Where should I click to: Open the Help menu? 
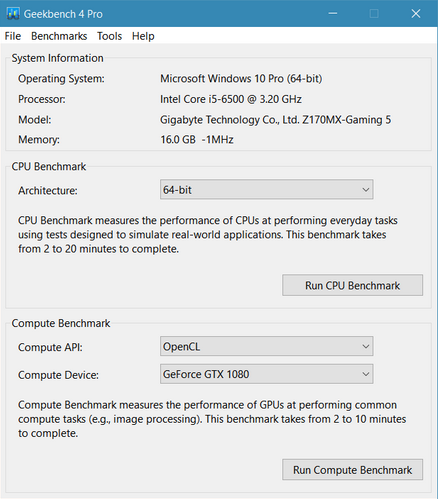pos(143,36)
